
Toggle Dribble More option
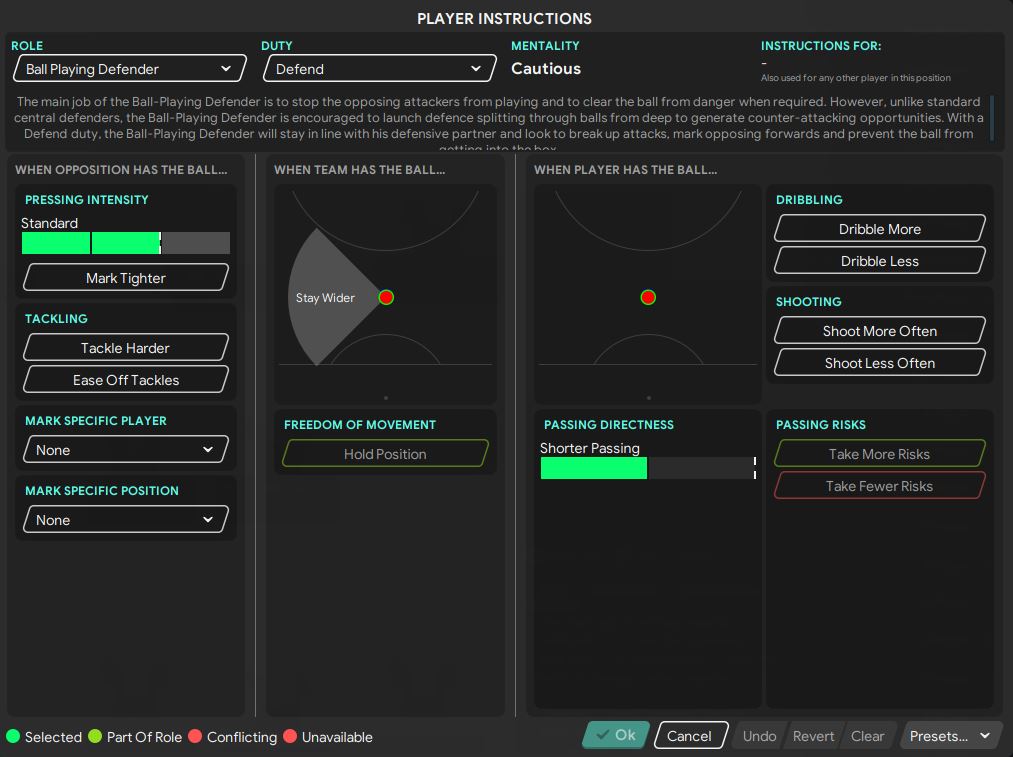(x=880, y=229)
